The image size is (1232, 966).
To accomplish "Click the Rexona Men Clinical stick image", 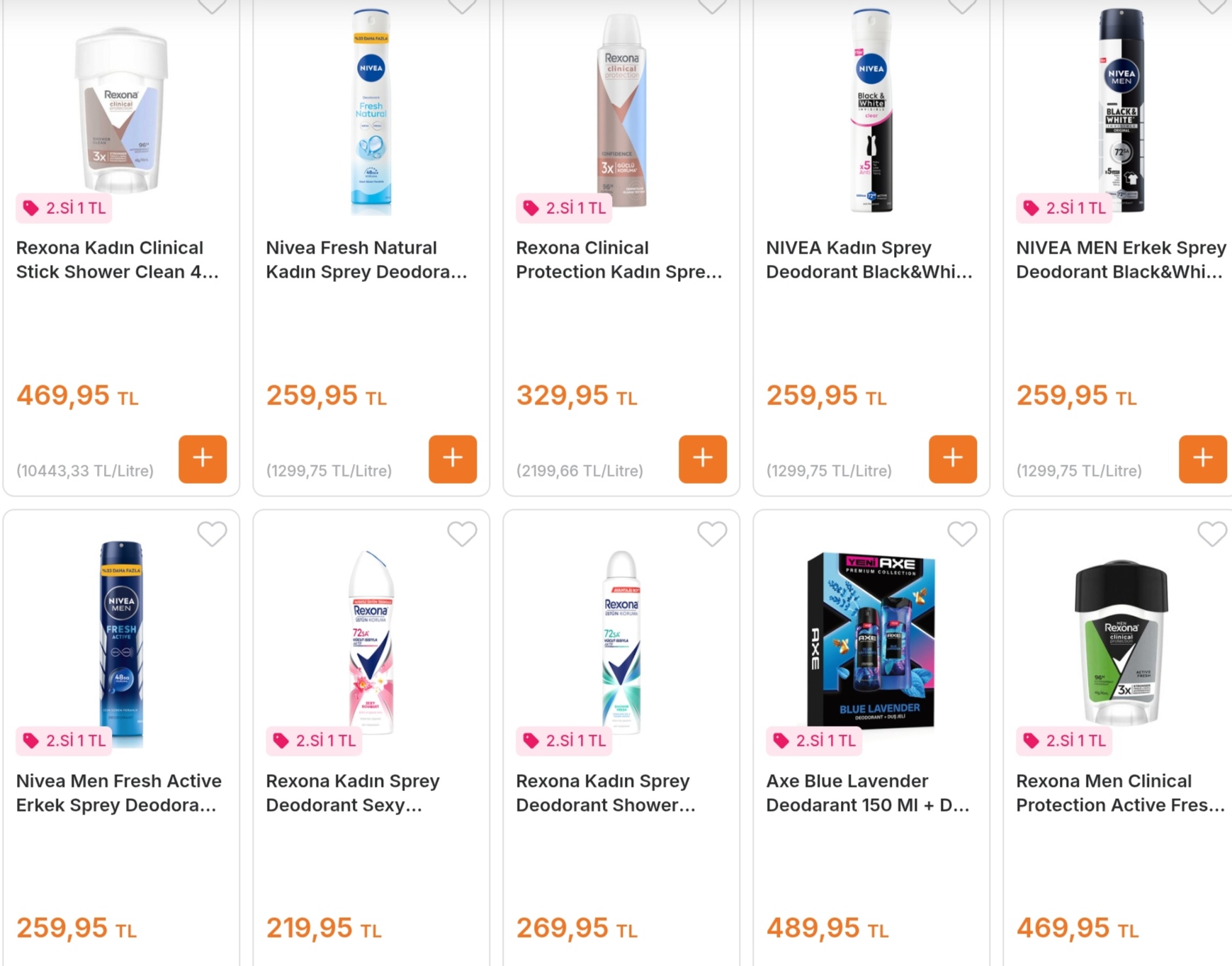I will pos(1121,641).
